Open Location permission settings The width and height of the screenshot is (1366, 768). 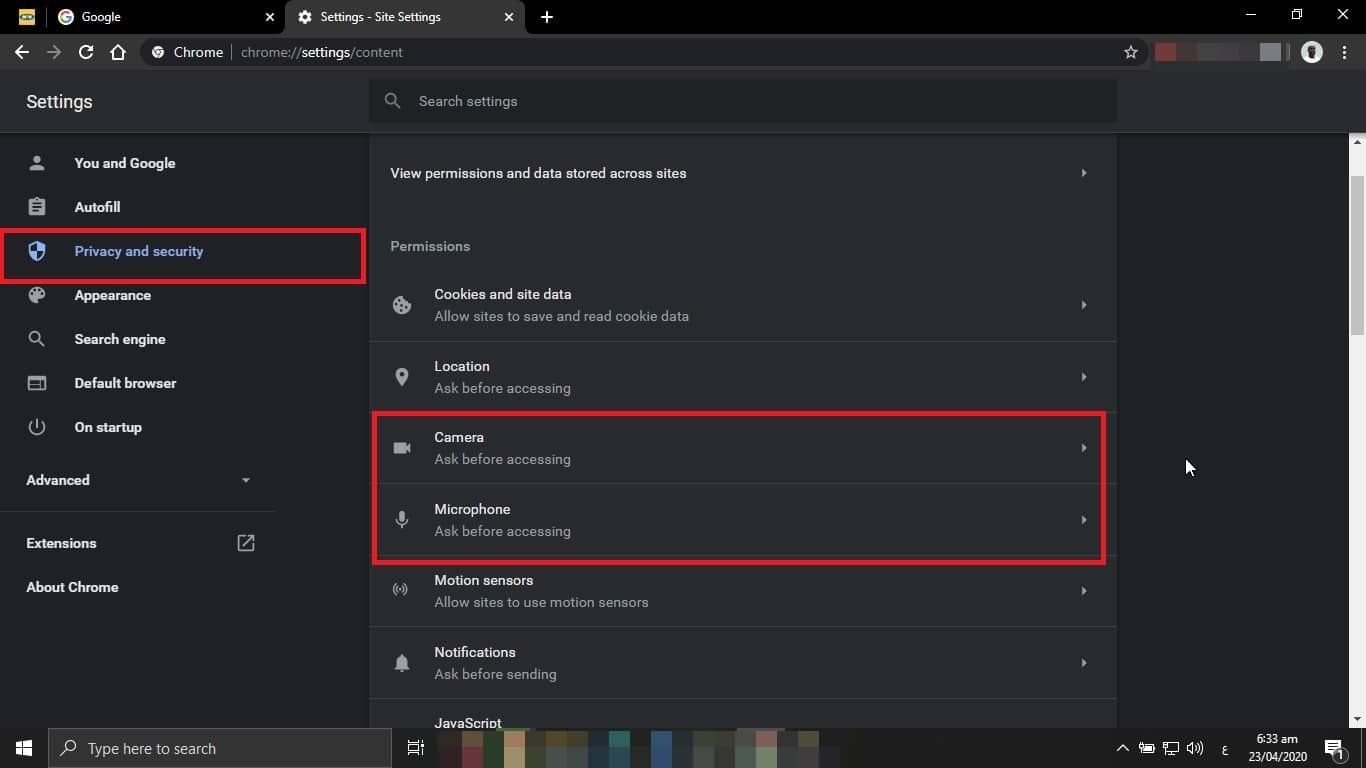742,377
